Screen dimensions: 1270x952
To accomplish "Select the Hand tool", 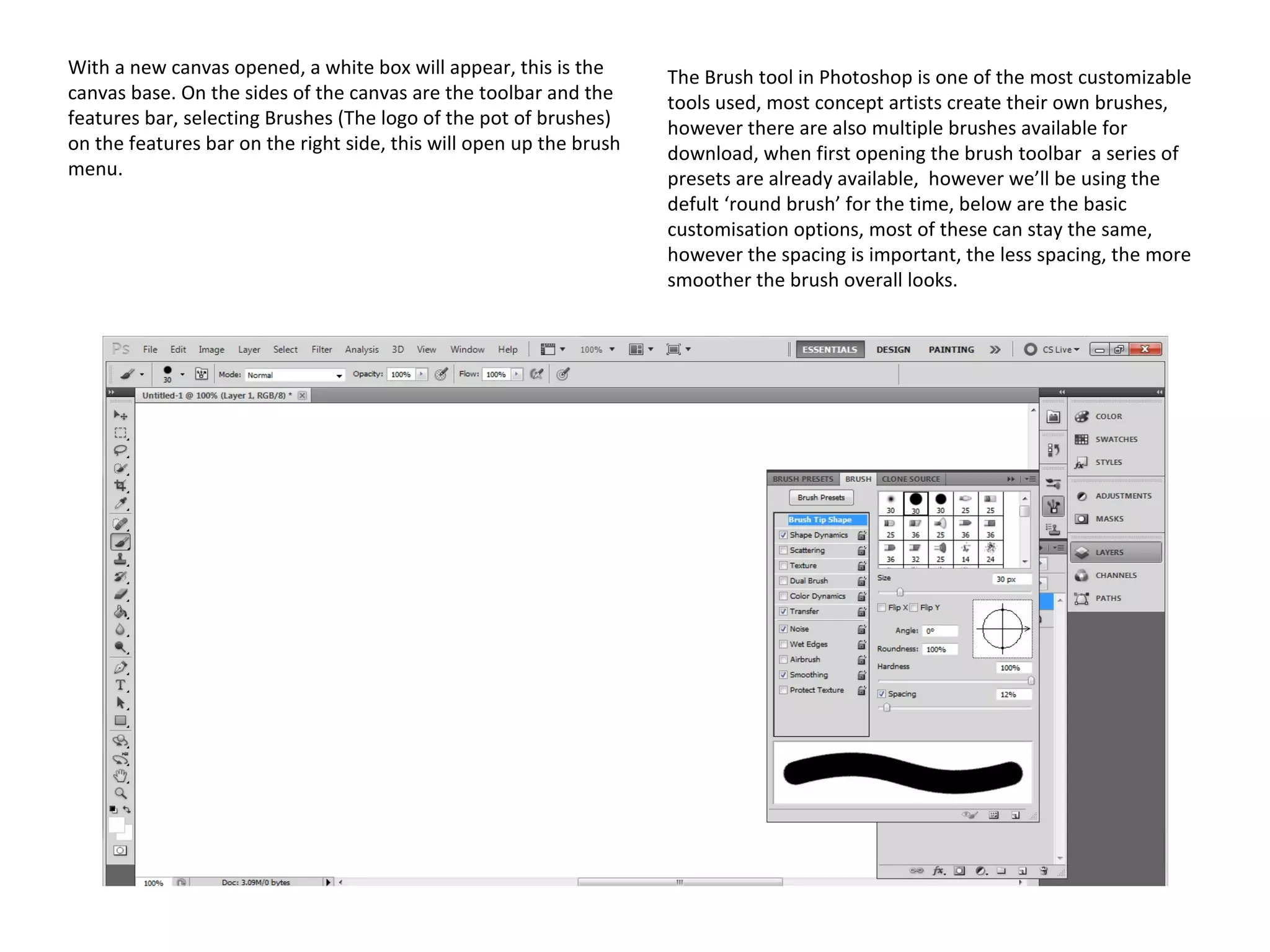I will [x=120, y=776].
